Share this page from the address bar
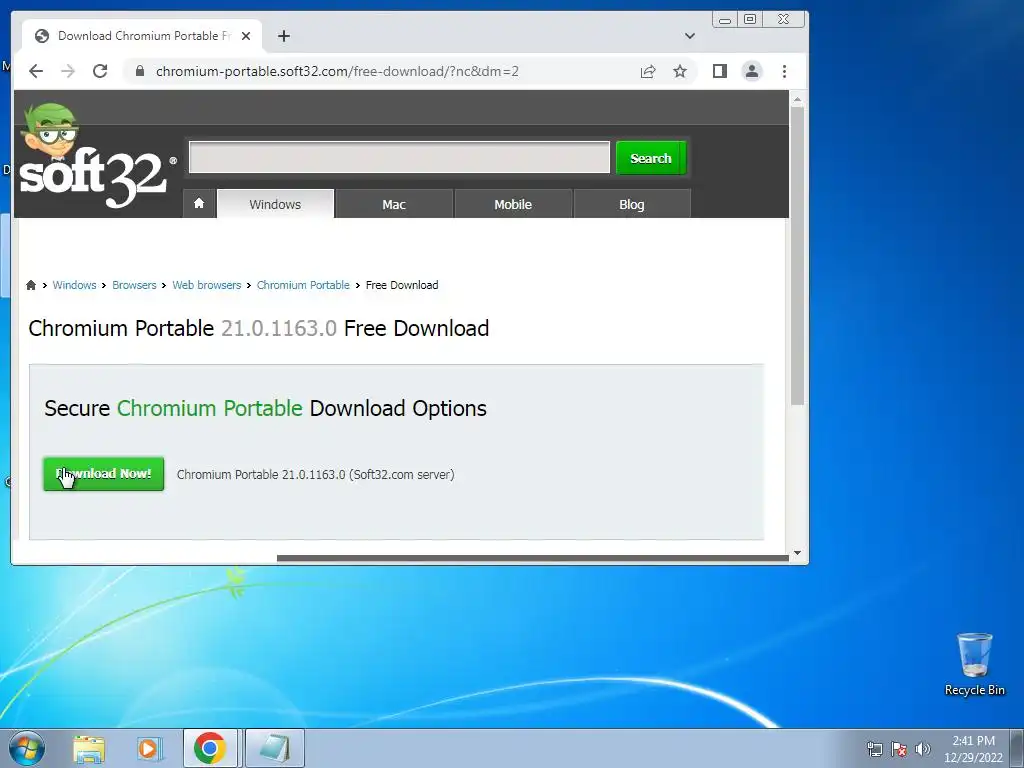Viewport: 1024px width, 768px height. [x=648, y=71]
